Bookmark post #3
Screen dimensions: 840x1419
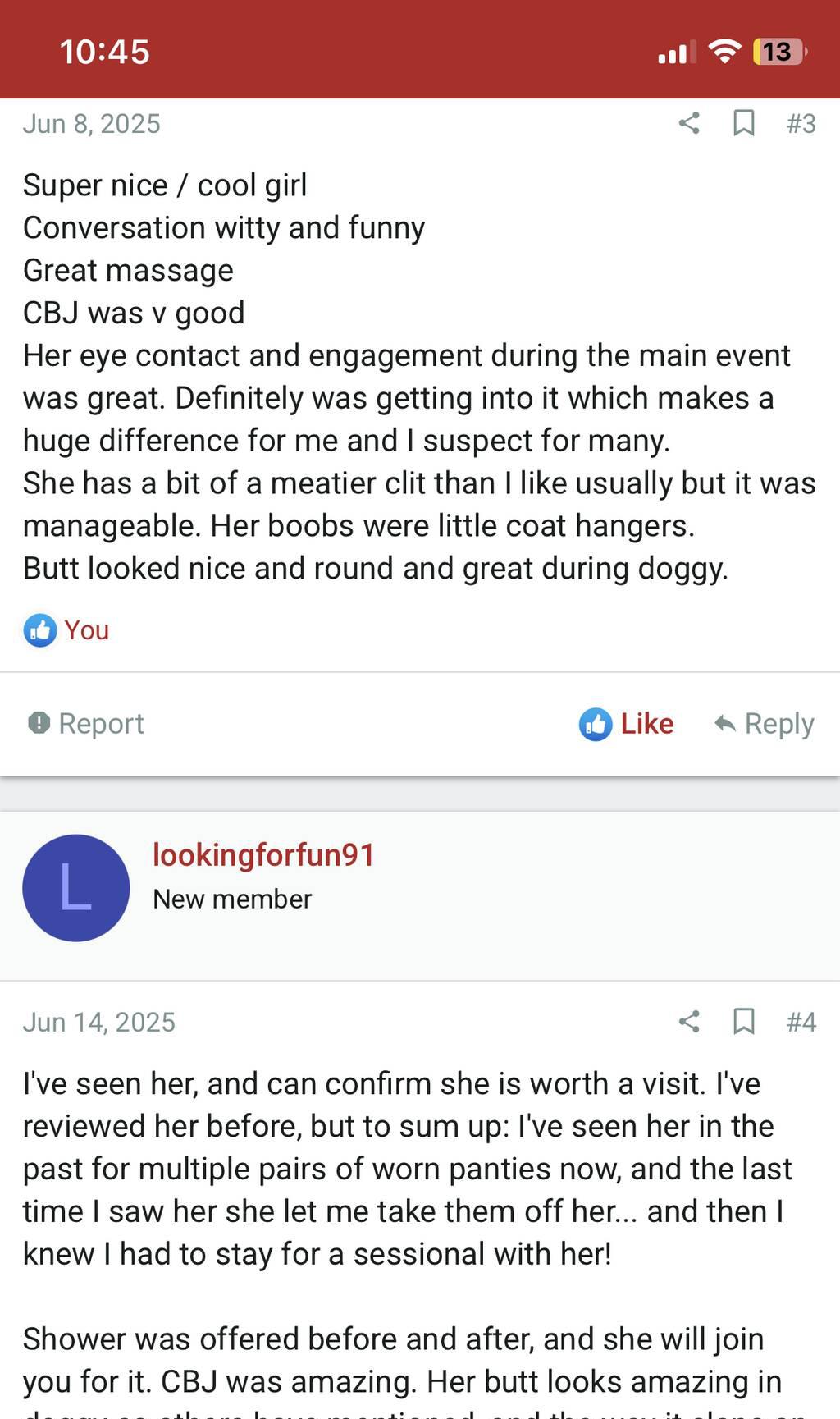pyautogui.click(x=743, y=123)
